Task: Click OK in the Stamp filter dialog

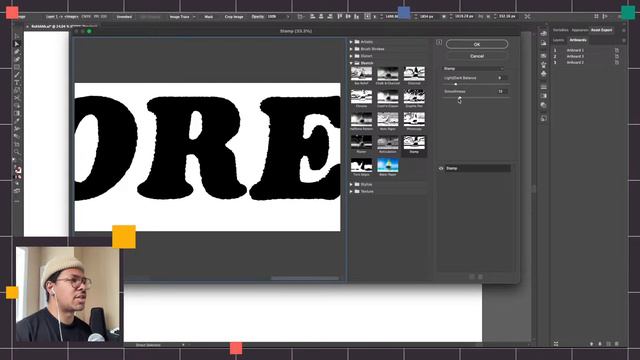Action: click(477, 44)
